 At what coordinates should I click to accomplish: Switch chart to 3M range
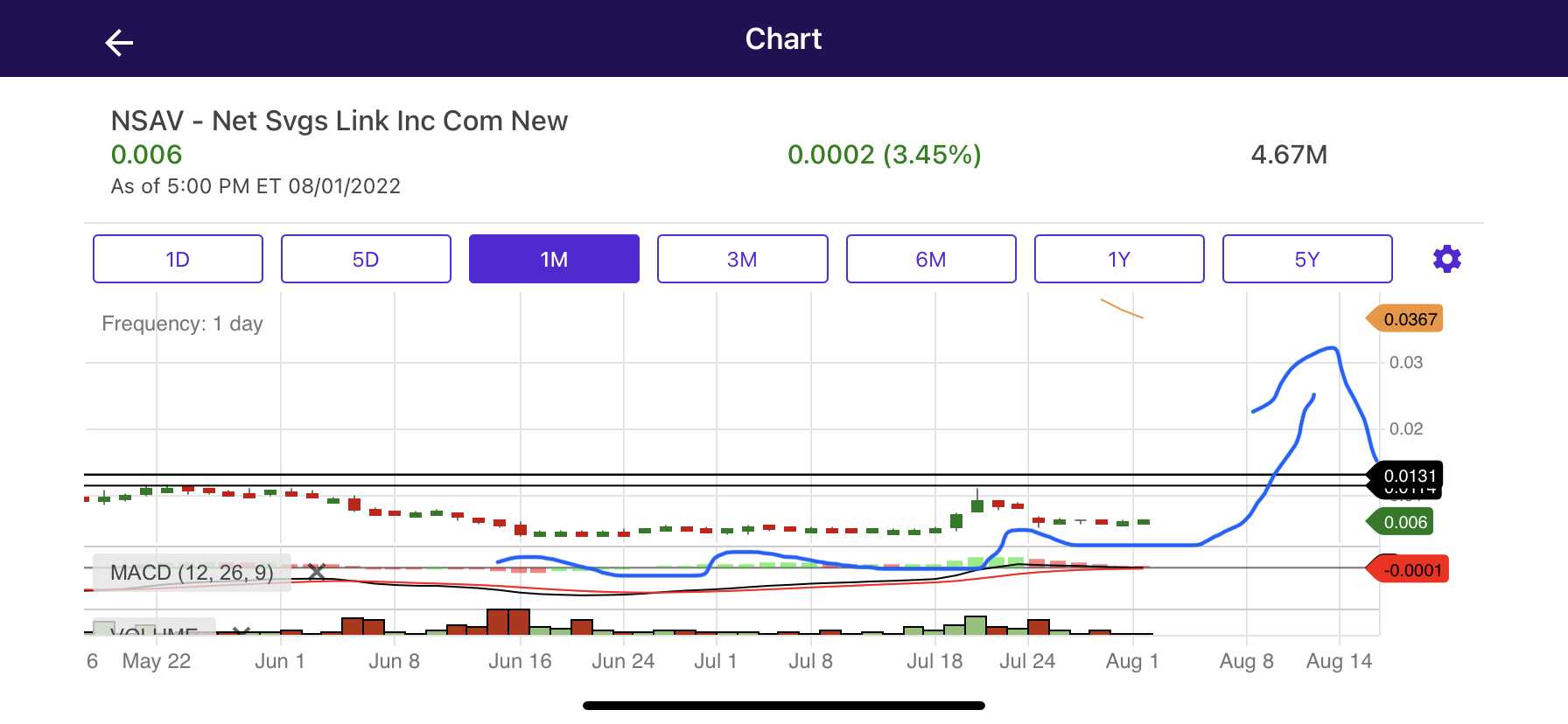point(742,259)
